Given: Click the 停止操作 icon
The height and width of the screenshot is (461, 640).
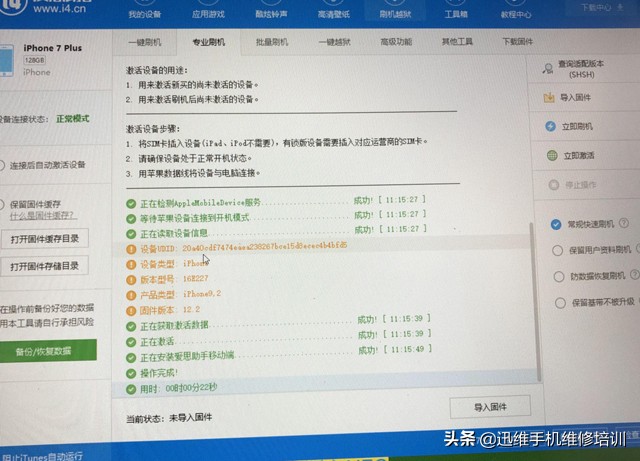Looking at the screenshot, I should coord(553,185).
